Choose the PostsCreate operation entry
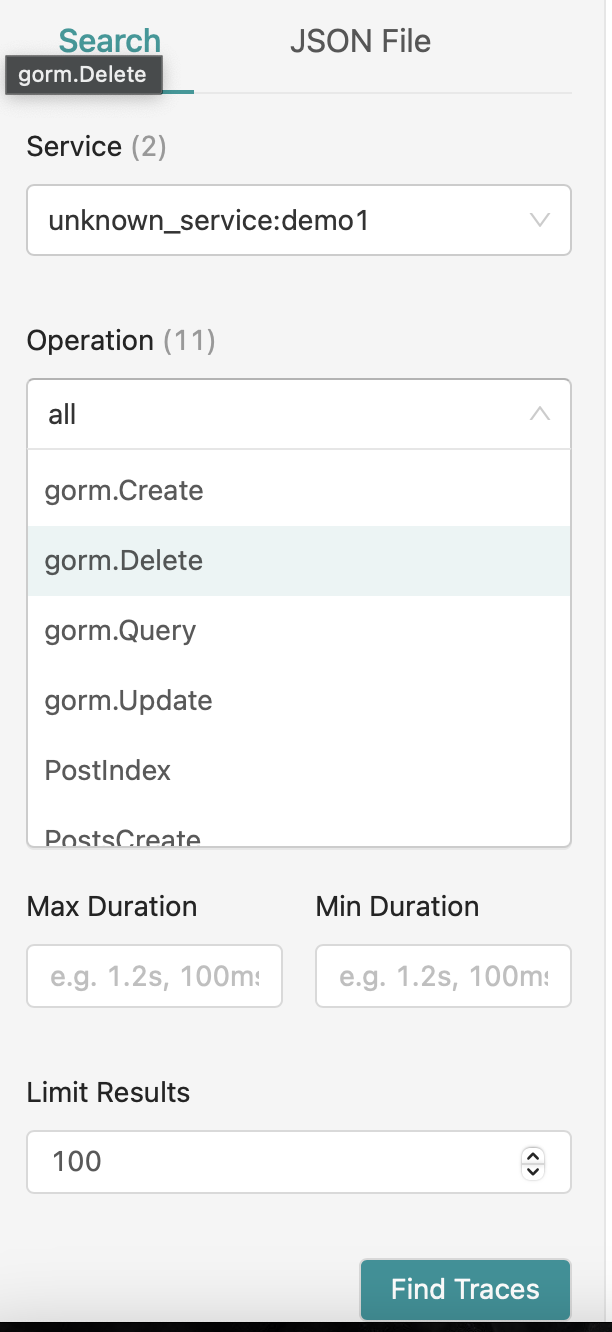The width and height of the screenshot is (612, 1332). 124,836
